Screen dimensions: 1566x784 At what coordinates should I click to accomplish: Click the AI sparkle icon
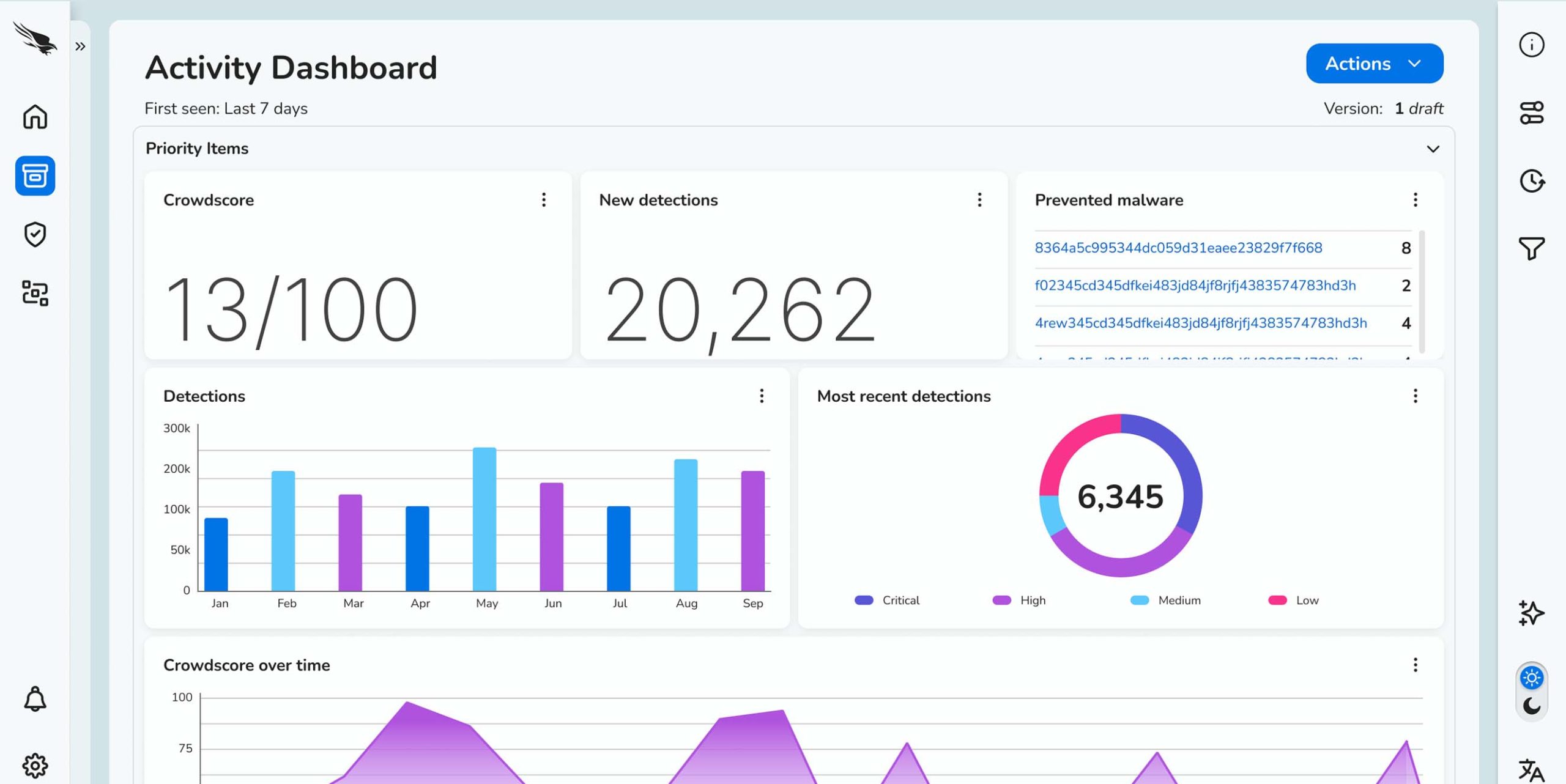1532,613
